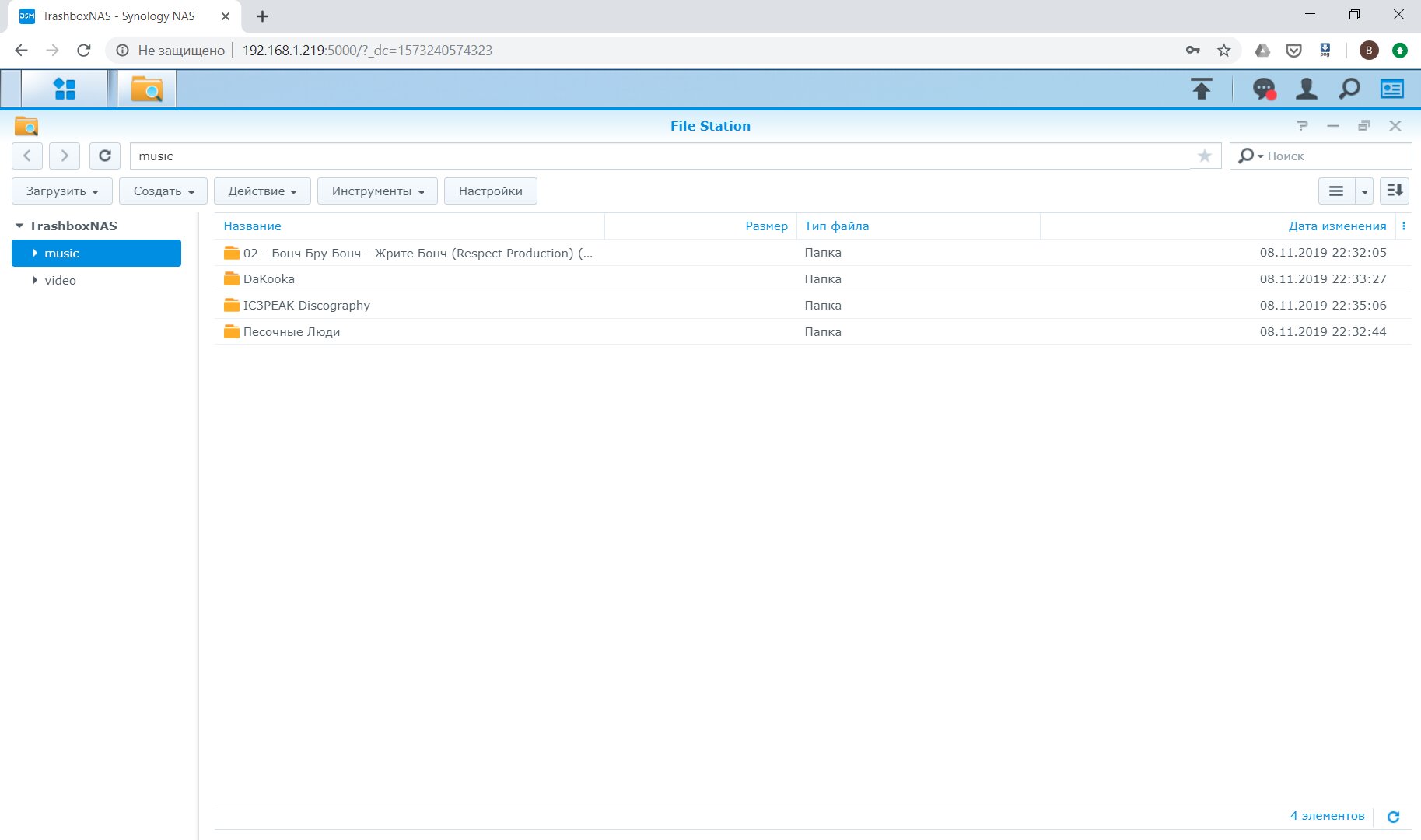Click the DaKooka folder icon

(232, 278)
